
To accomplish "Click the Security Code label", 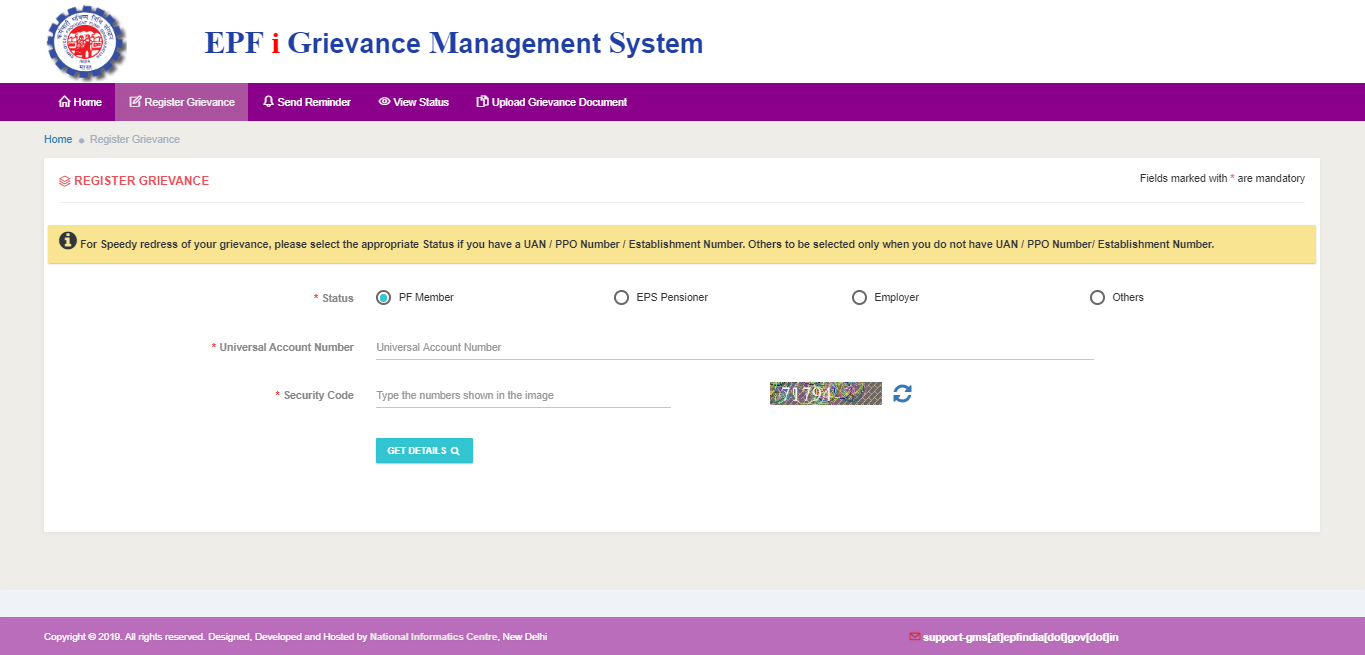I will [315, 395].
